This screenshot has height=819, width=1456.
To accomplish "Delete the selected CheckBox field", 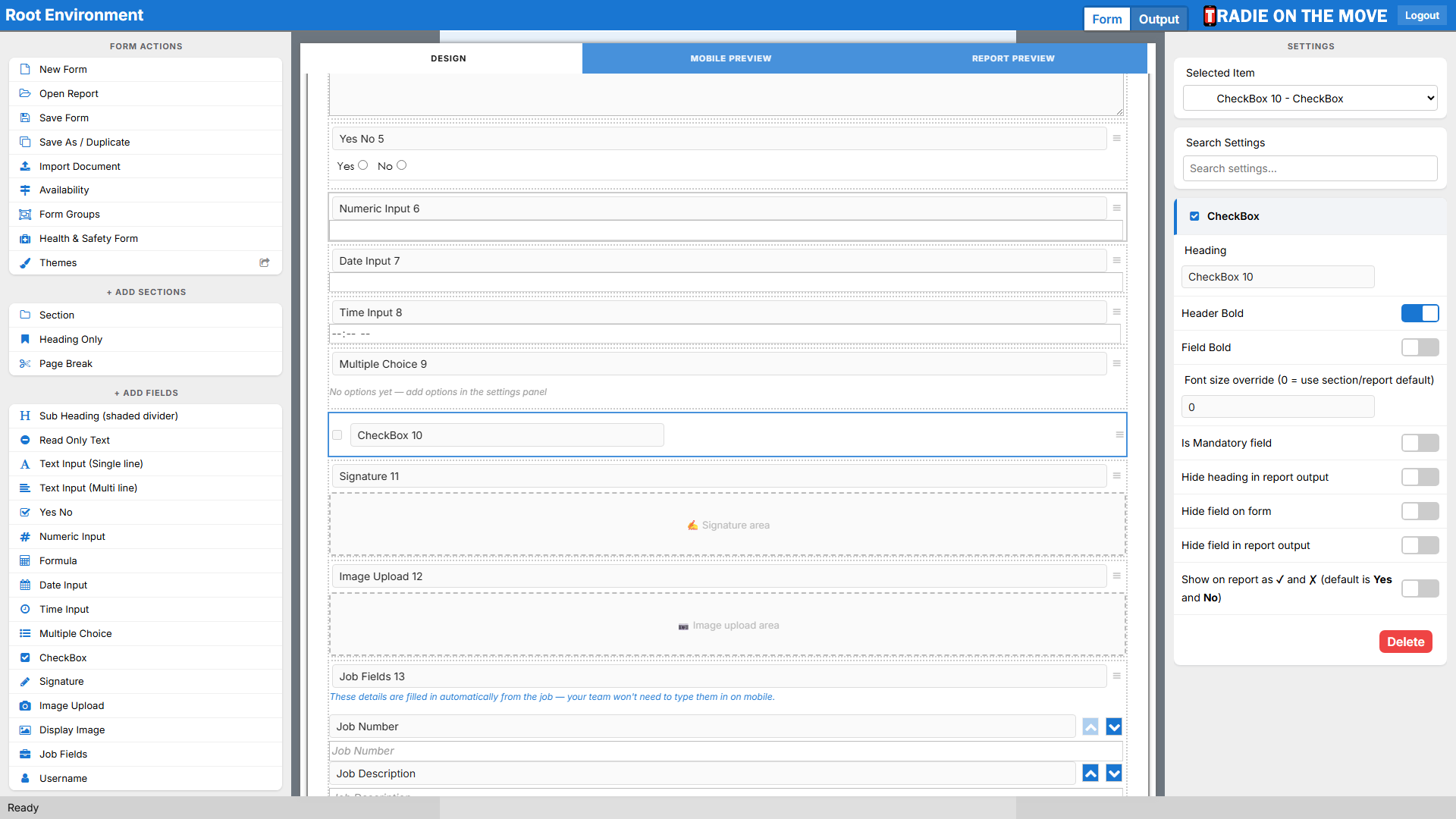I will [1405, 642].
